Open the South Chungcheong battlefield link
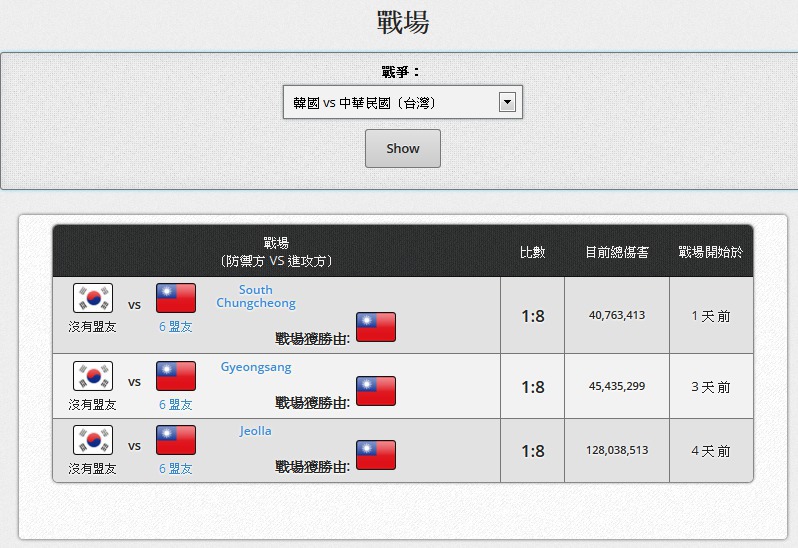Screen dimensions: 798x548 tap(255, 296)
